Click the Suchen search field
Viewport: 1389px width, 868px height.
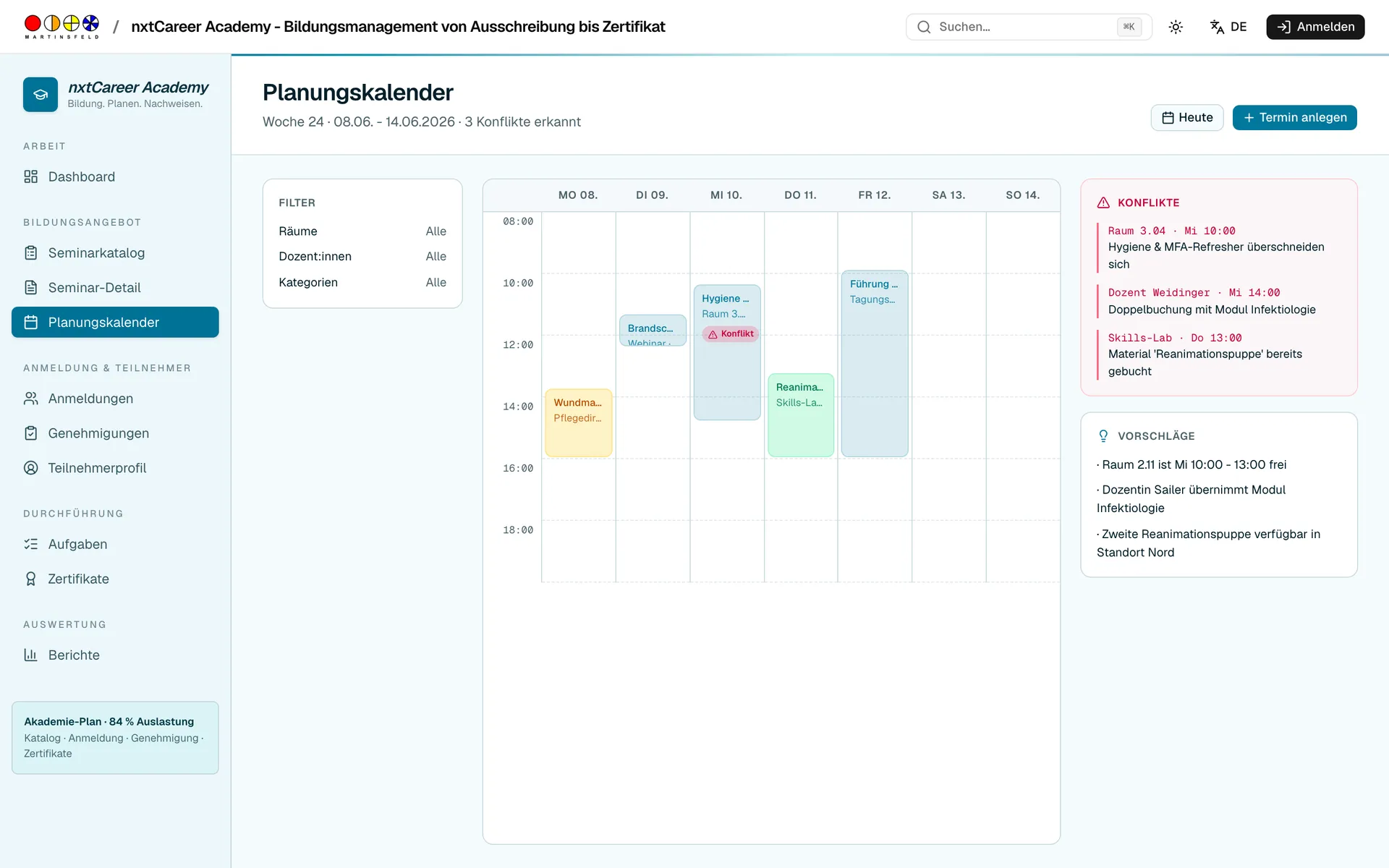pyautogui.click(x=1029, y=27)
